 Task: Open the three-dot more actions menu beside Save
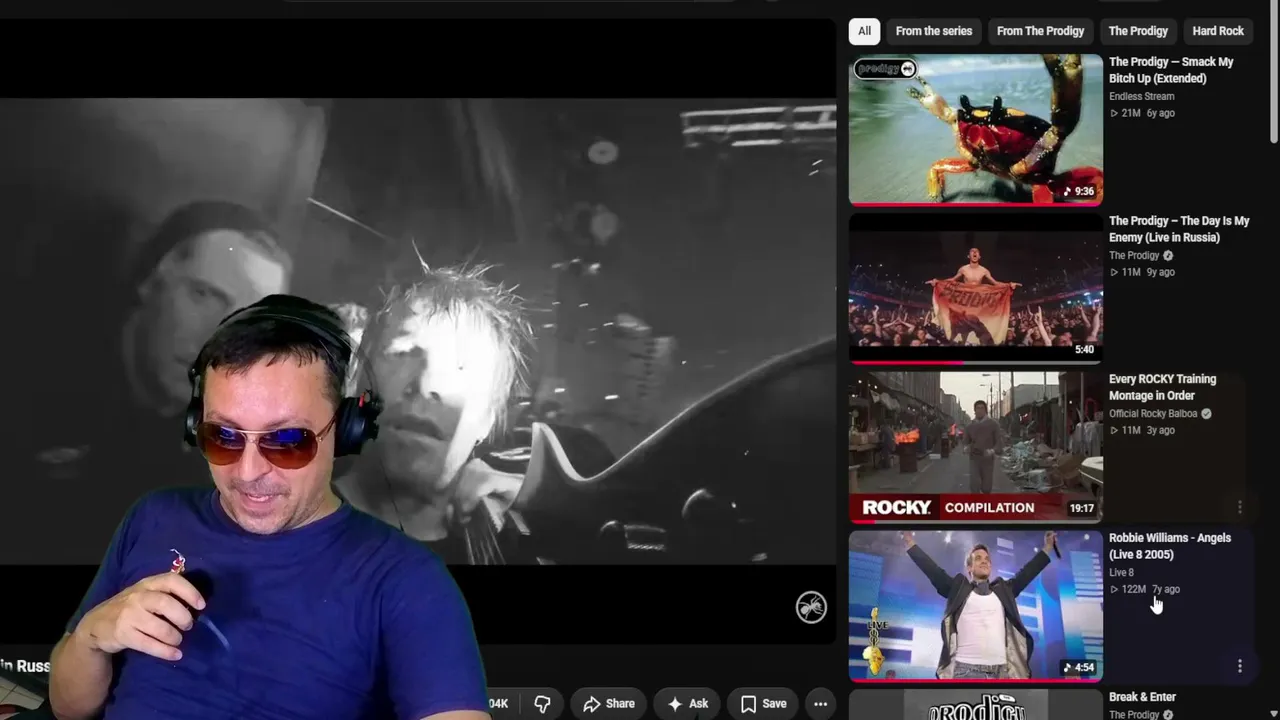820,704
